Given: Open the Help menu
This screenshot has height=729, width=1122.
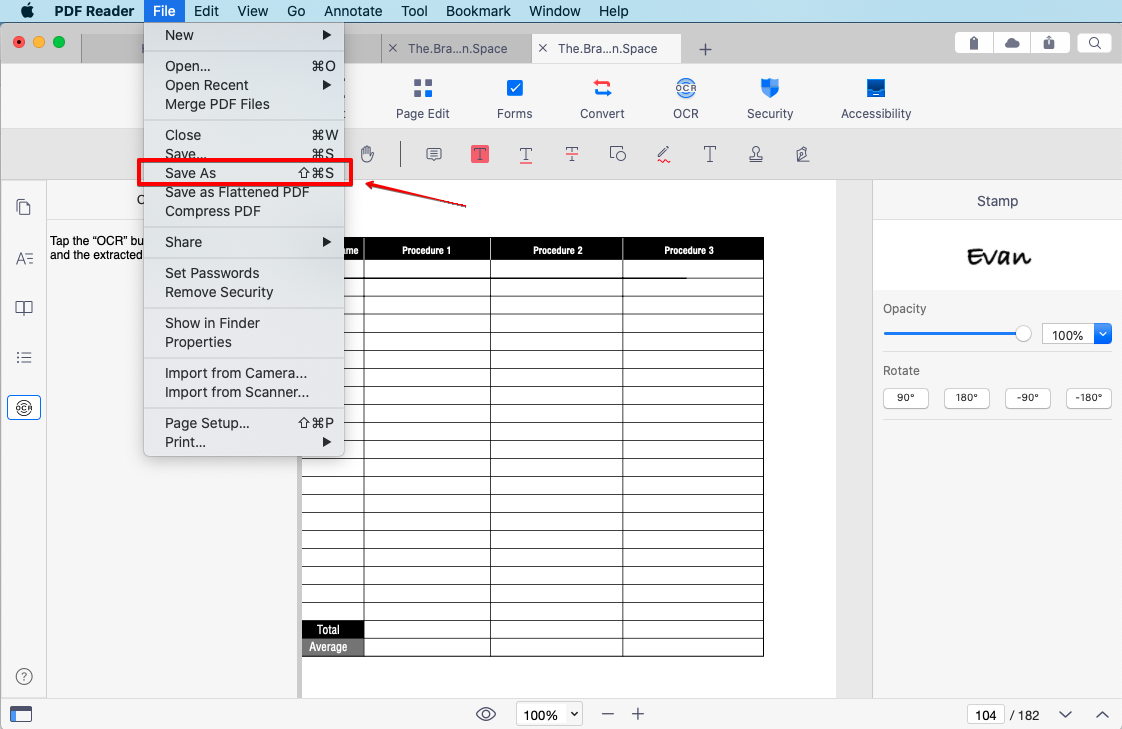Looking at the screenshot, I should pyautogui.click(x=613, y=11).
